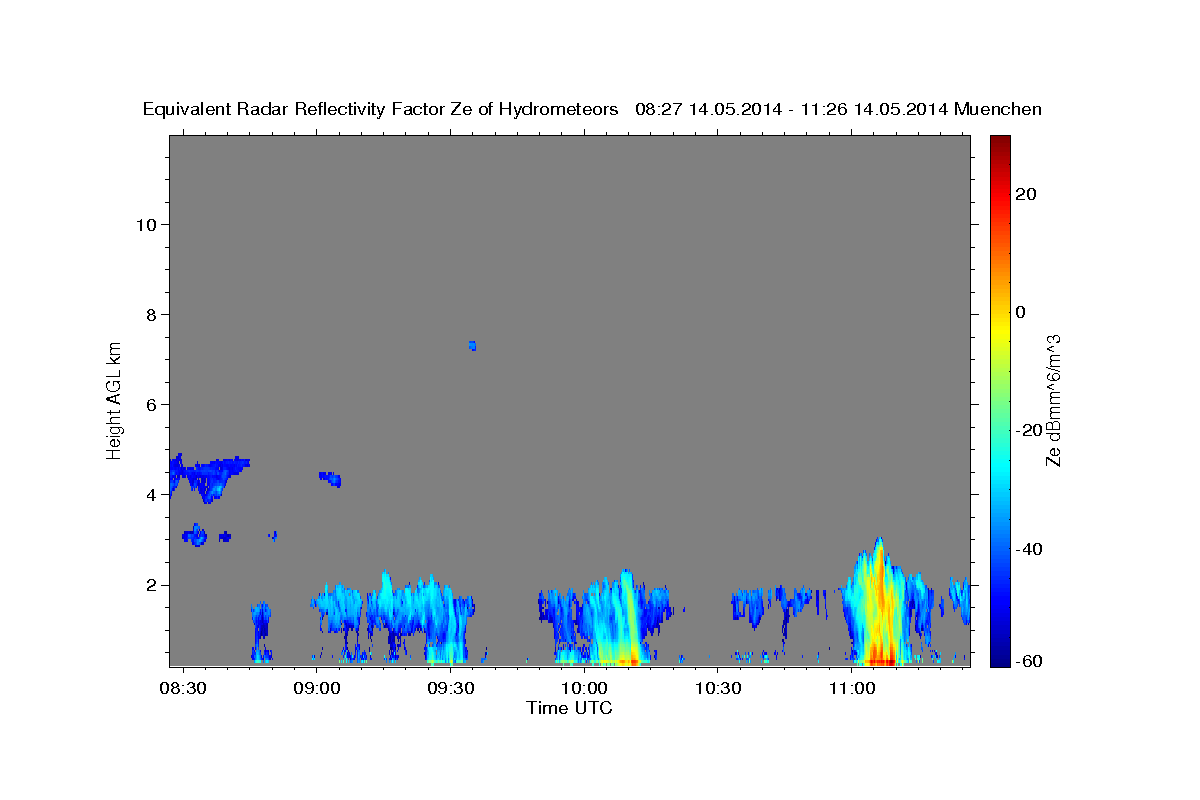Click the height tick label 2

coord(149,584)
